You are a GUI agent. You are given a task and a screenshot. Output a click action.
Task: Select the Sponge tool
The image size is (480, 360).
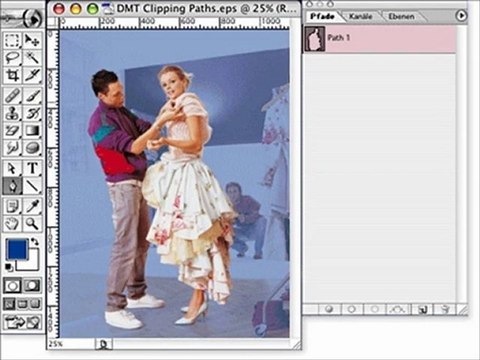pyautogui.click(x=32, y=148)
